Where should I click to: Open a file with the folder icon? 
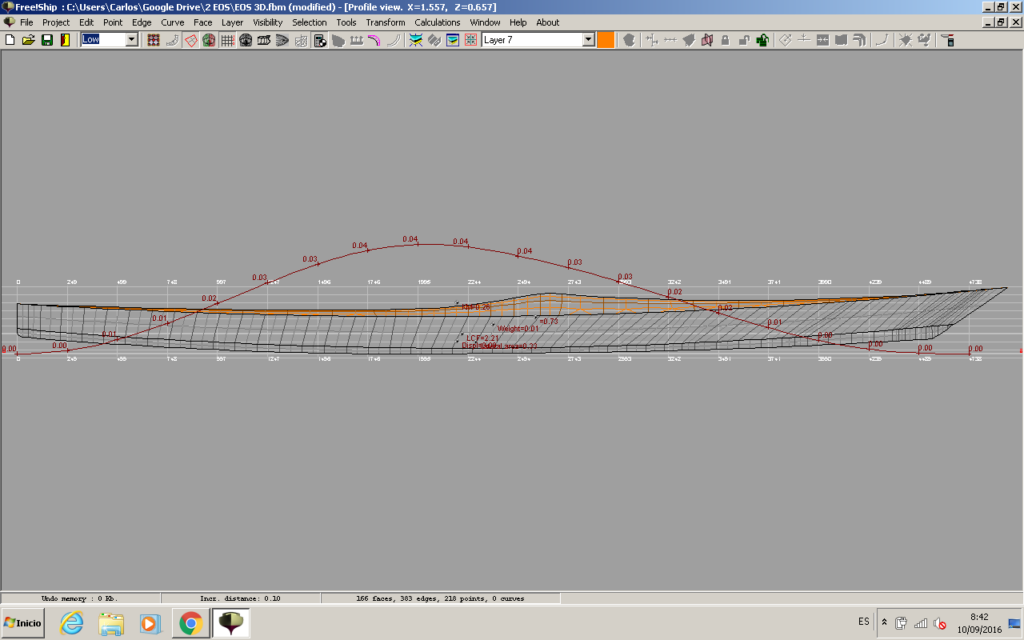(x=28, y=40)
